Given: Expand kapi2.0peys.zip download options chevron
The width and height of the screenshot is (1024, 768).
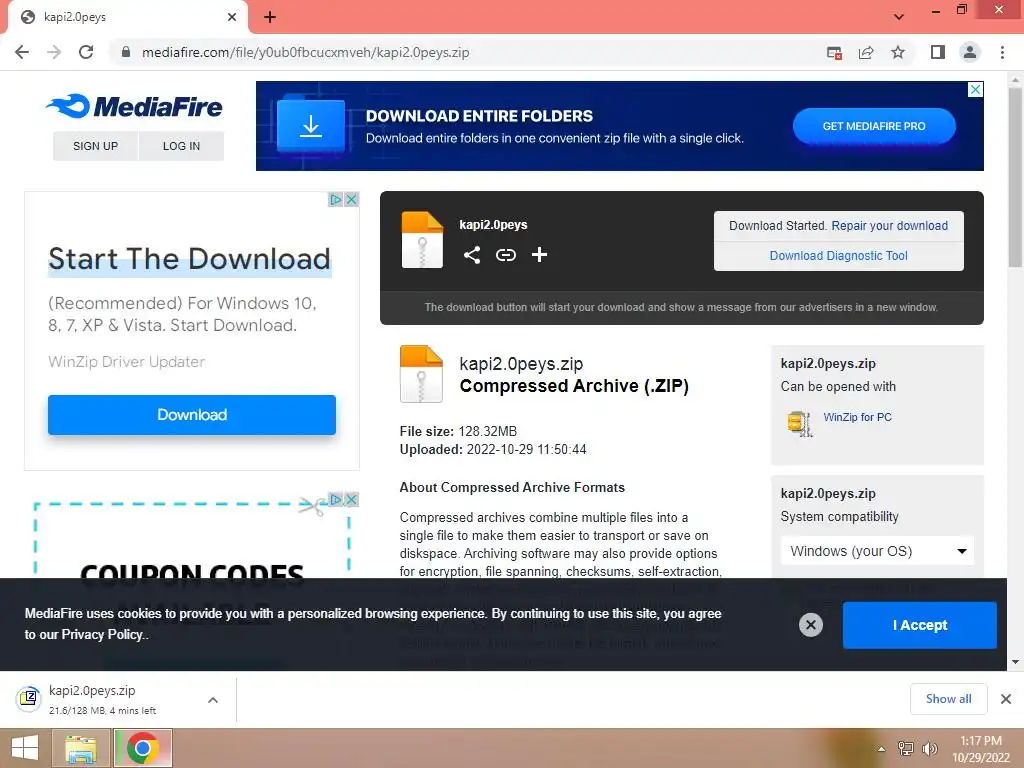Looking at the screenshot, I should (213, 700).
